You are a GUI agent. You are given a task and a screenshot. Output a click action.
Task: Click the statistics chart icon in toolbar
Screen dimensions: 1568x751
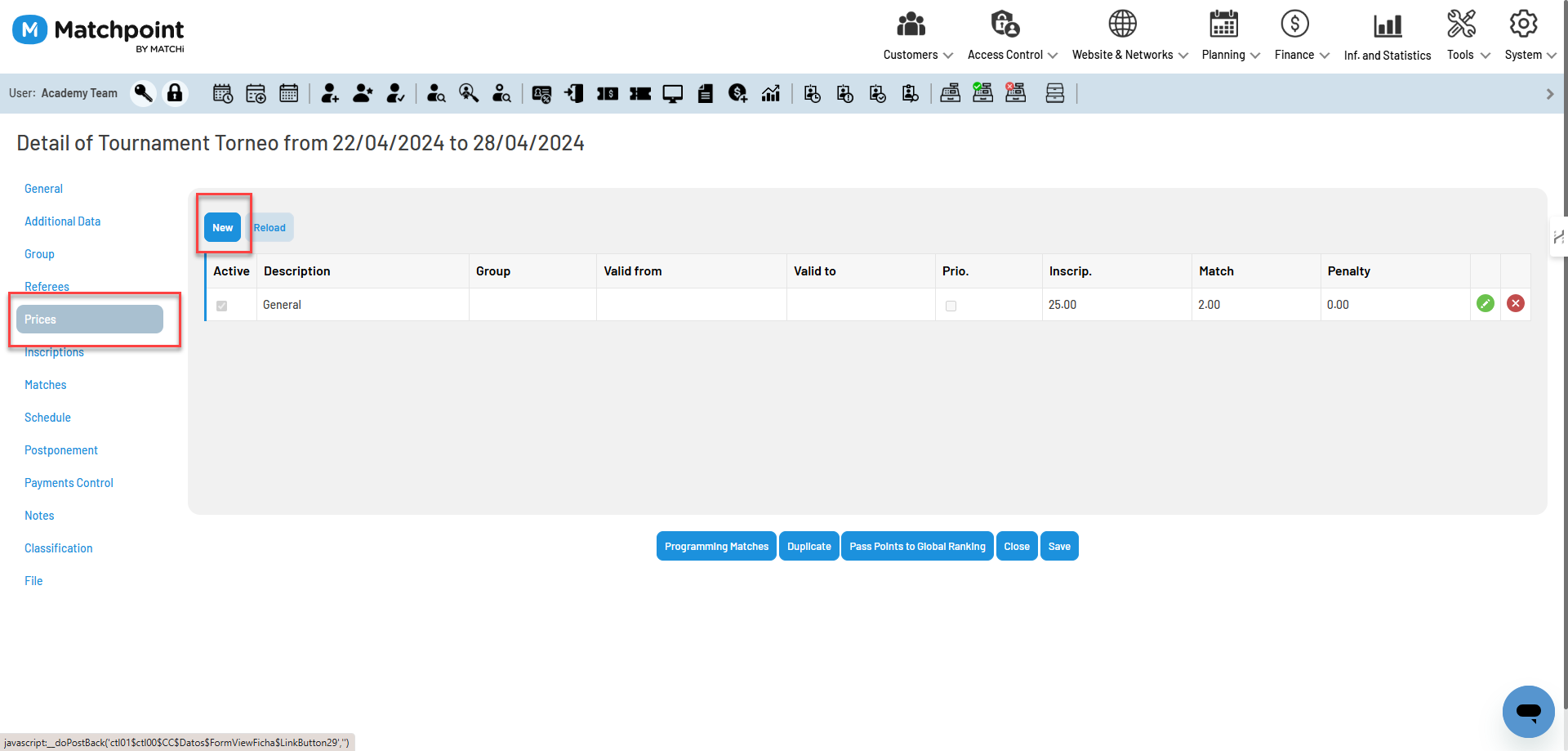point(771,93)
